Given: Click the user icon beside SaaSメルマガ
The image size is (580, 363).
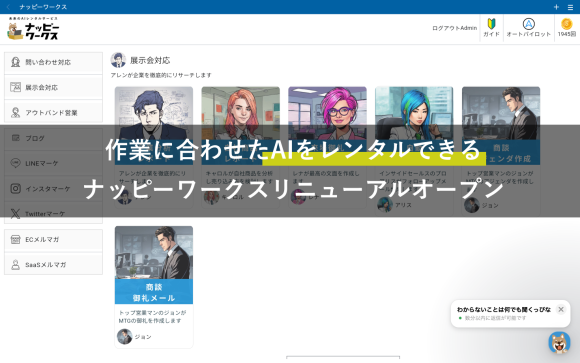Looking at the screenshot, I should point(16,265).
